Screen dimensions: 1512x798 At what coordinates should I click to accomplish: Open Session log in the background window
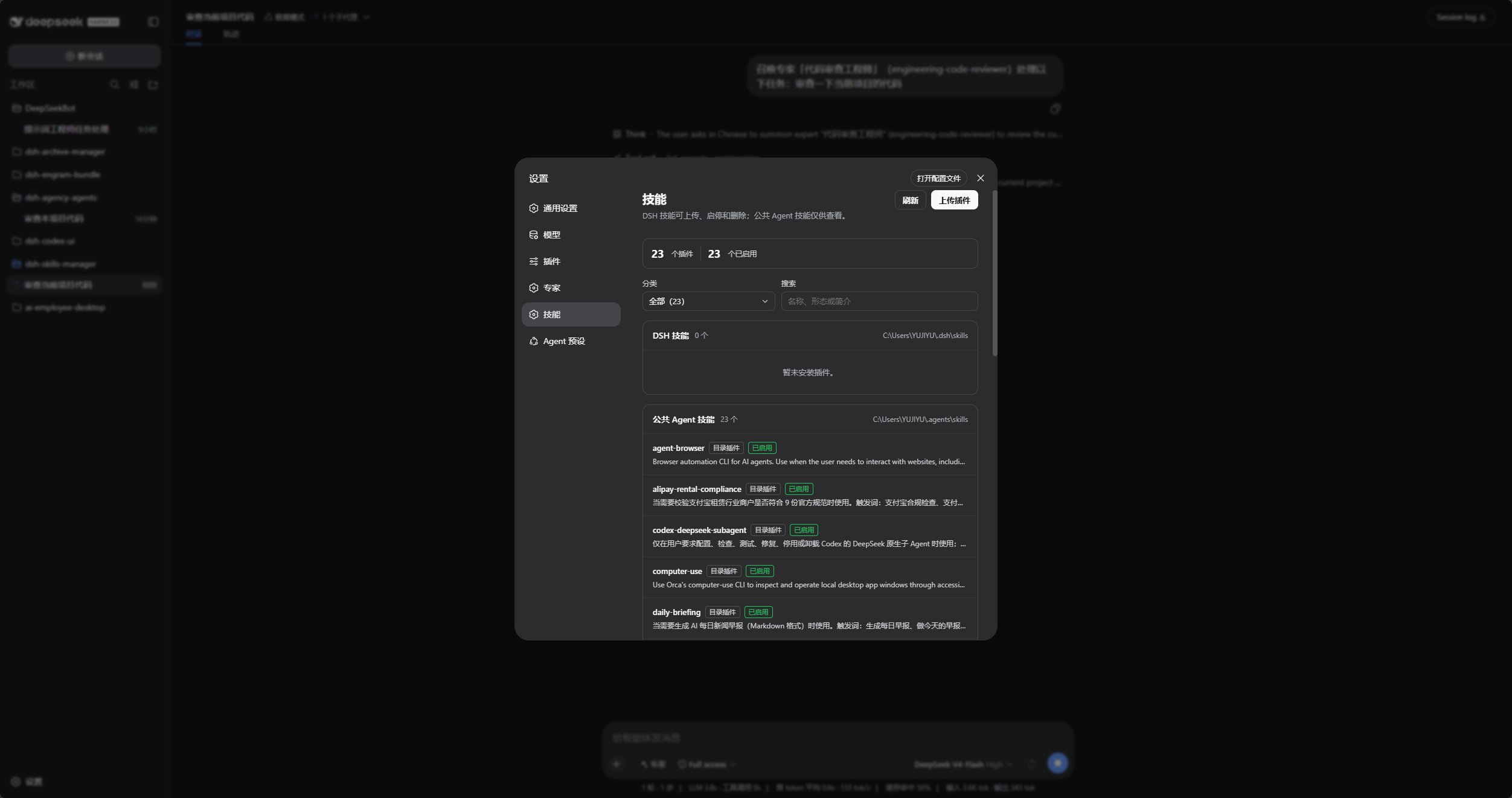click(x=1461, y=18)
